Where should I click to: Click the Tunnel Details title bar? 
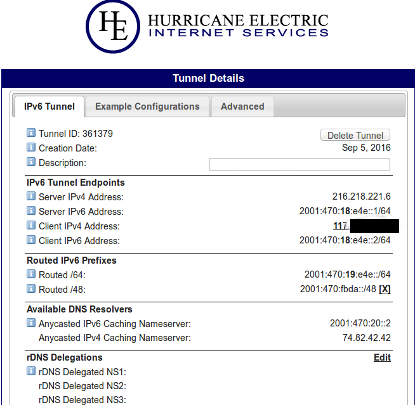pos(208,78)
